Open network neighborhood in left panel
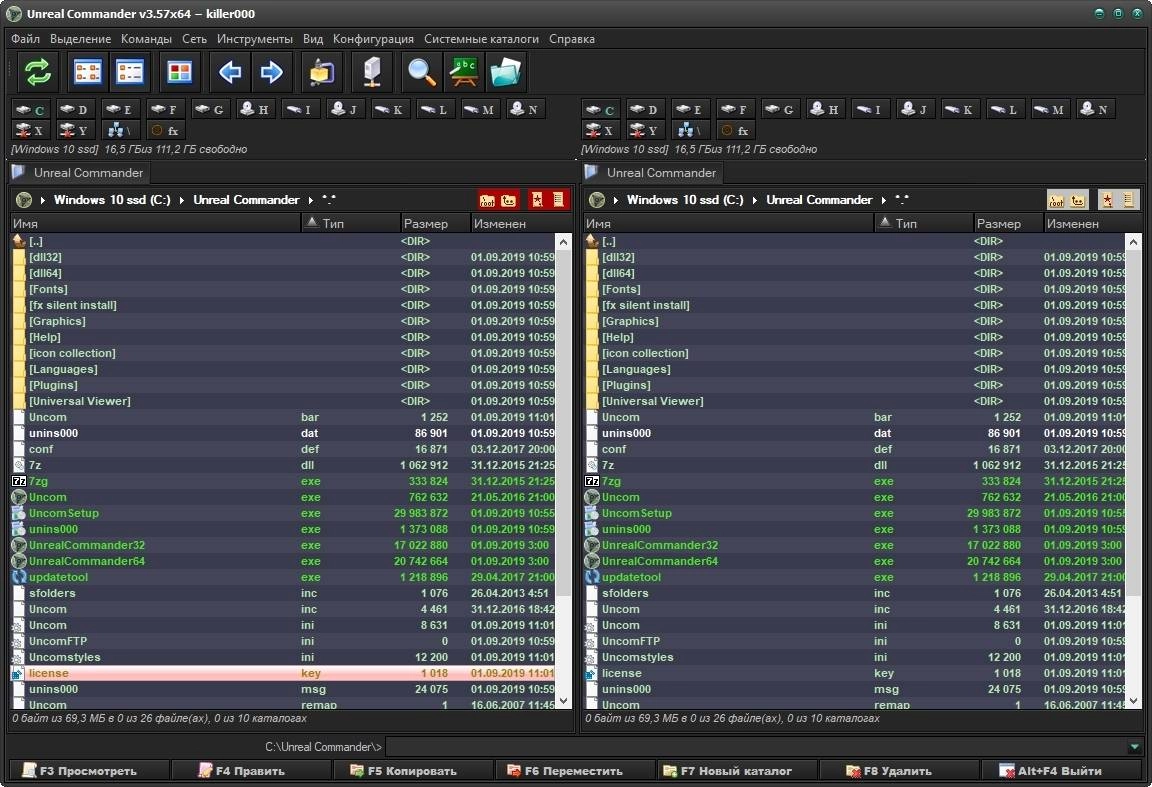Screen dimensions: 1152x787 click(x=120, y=131)
